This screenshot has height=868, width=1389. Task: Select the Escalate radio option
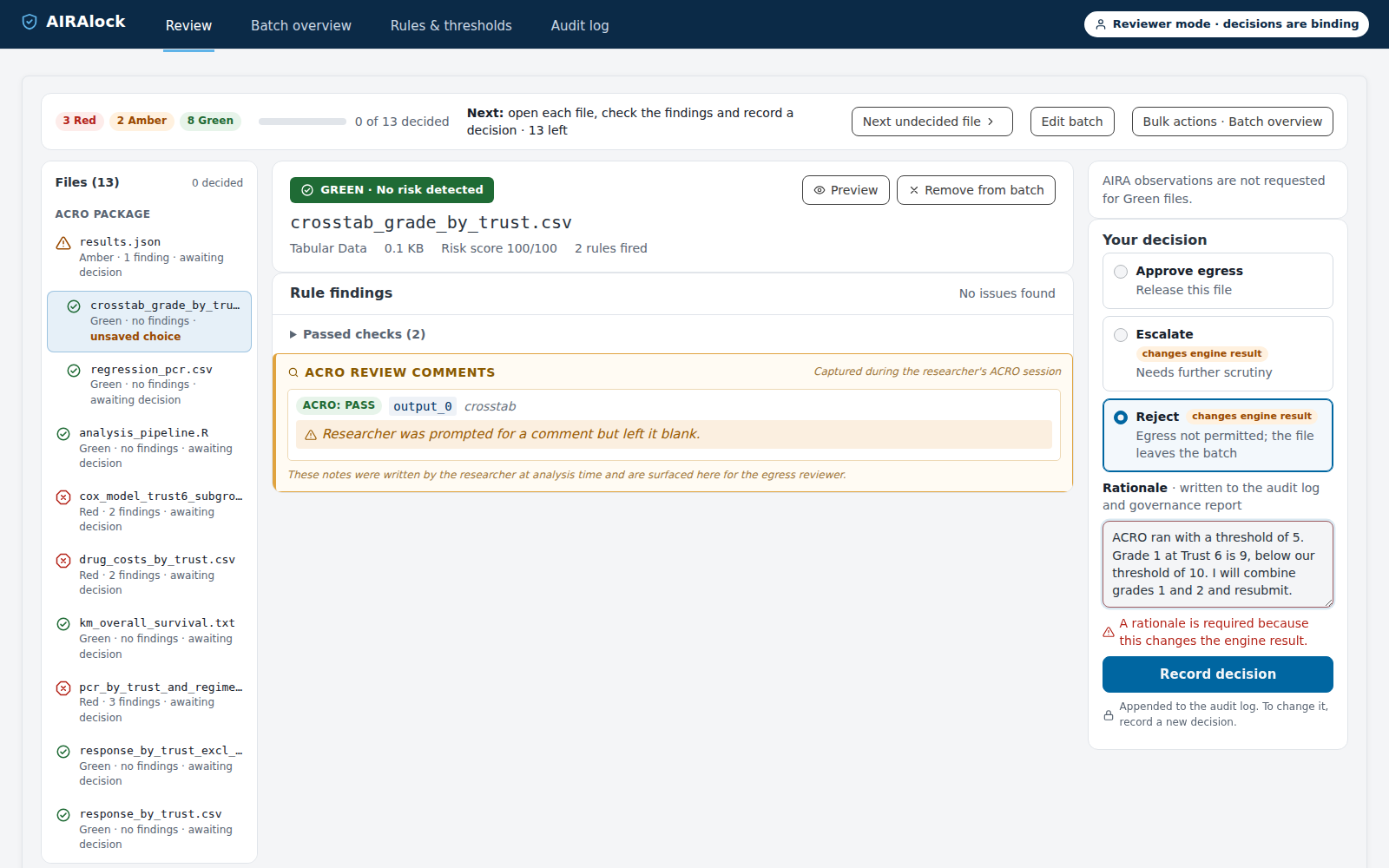coord(1121,335)
